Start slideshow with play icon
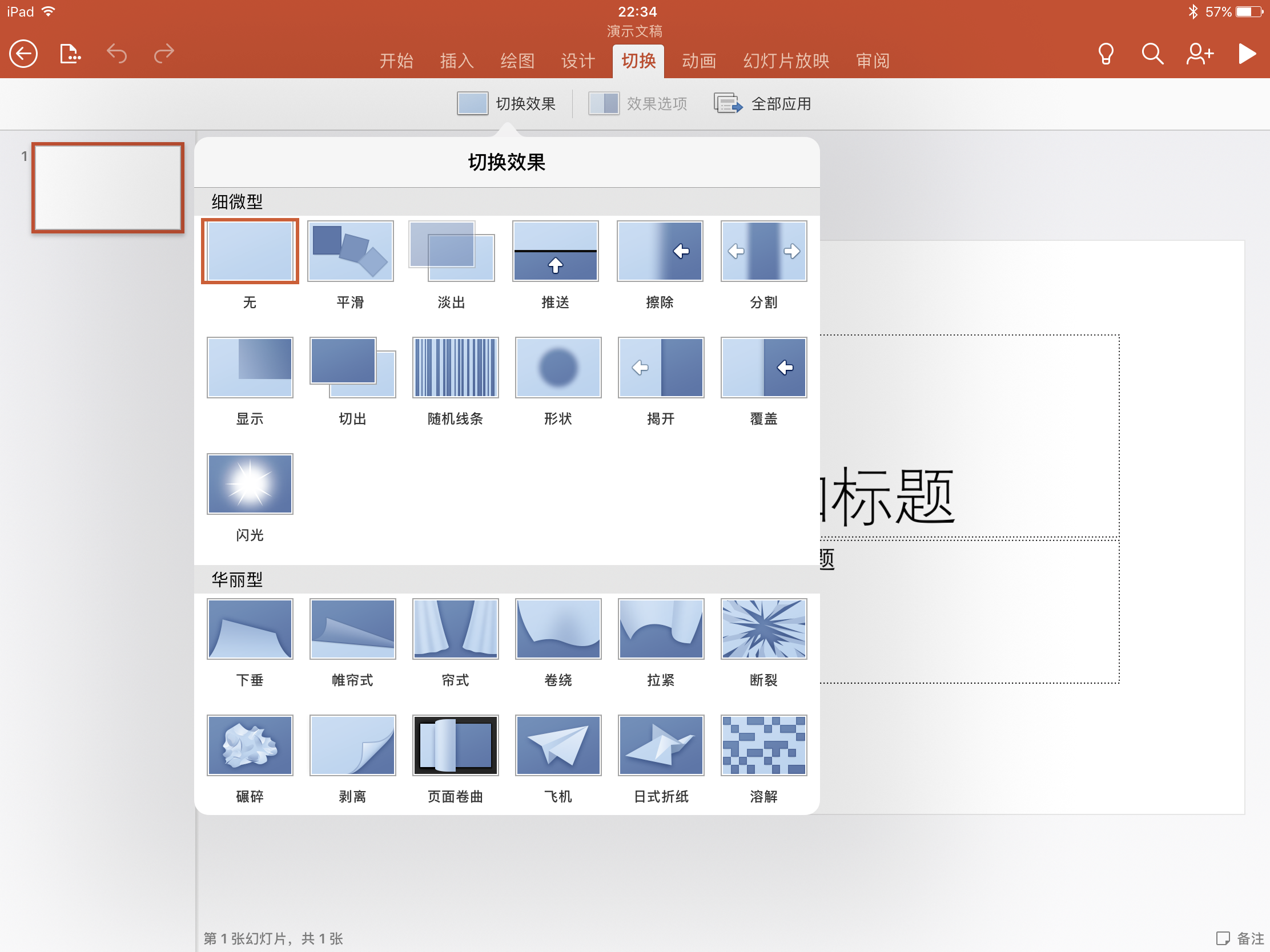Viewport: 1270px width, 952px height. [1247, 55]
